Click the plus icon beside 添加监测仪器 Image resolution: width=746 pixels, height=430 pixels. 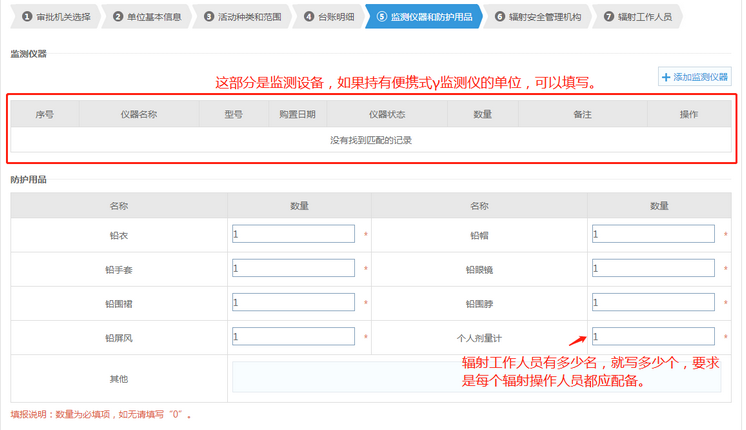point(666,77)
